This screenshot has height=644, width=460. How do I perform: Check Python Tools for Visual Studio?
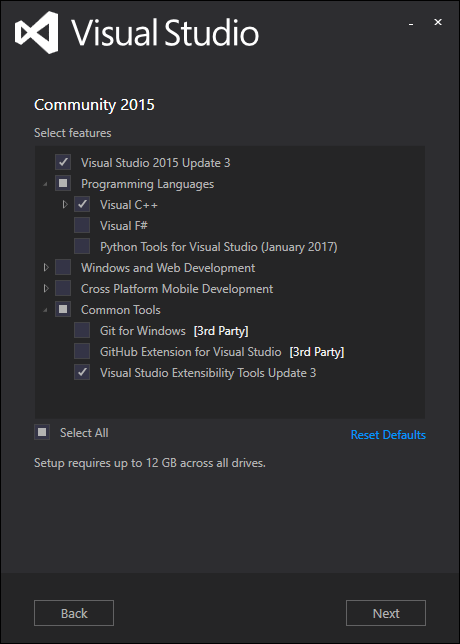click(82, 246)
